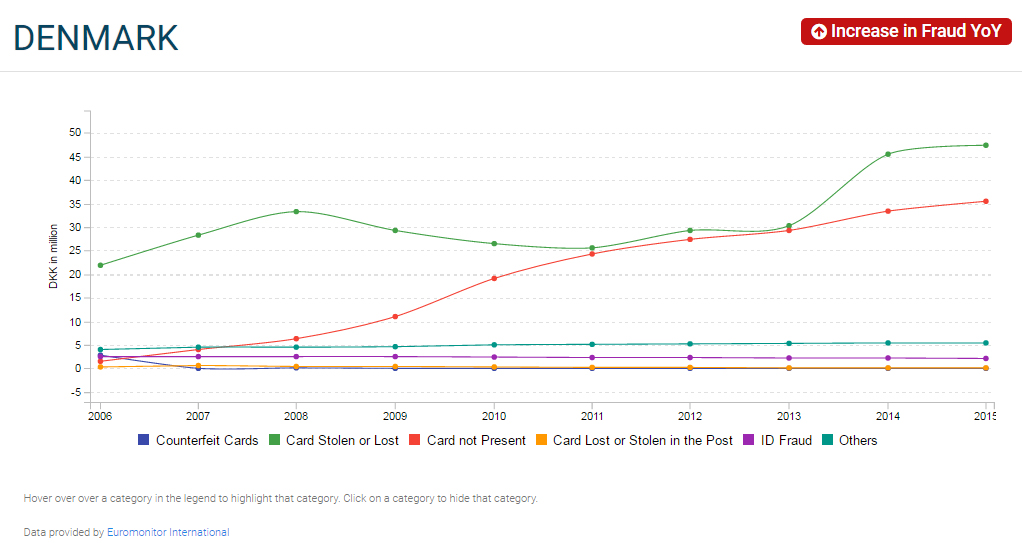
Task: Click the orange Card Lost in Post swatch
Action: 541,440
